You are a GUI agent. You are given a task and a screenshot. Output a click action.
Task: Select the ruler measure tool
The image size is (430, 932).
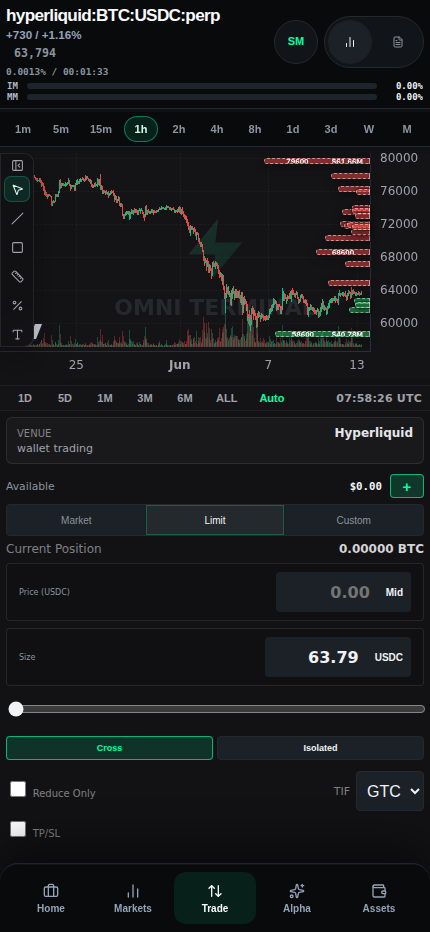pos(17,276)
